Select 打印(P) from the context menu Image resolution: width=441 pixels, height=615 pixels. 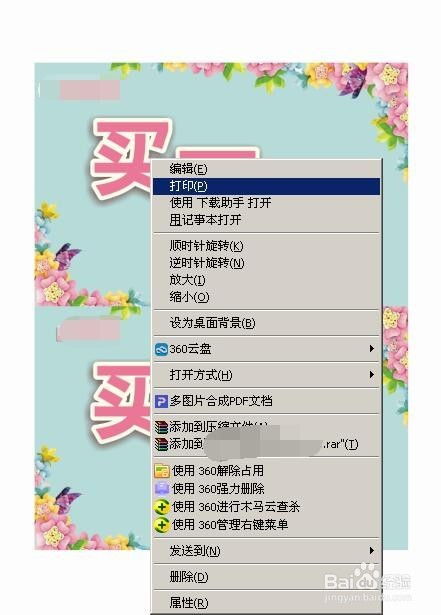[x=266, y=186]
